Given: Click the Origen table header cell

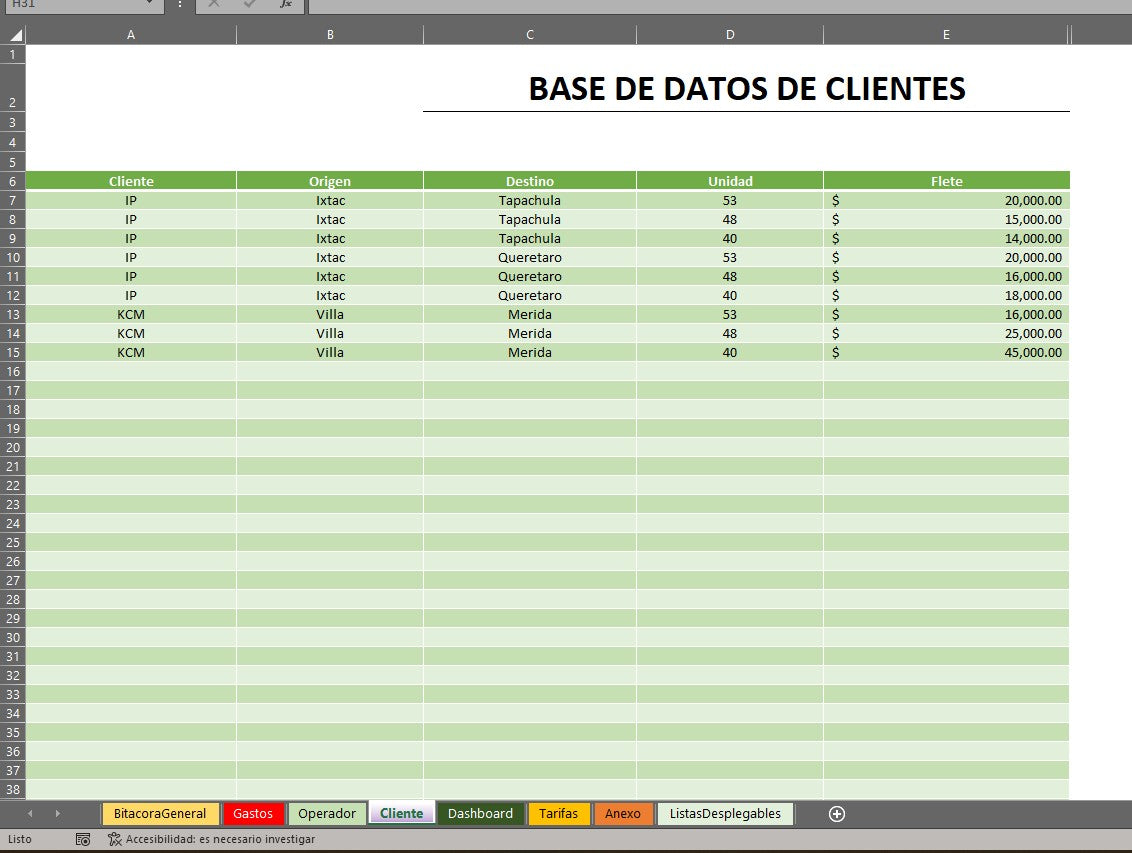Looking at the screenshot, I should click(x=330, y=181).
